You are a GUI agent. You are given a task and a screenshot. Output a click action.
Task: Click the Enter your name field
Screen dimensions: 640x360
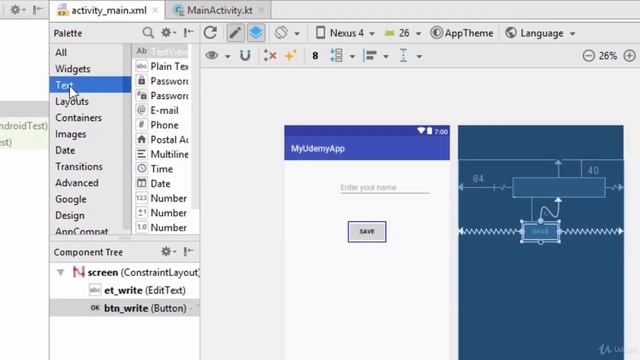coord(385,187)
